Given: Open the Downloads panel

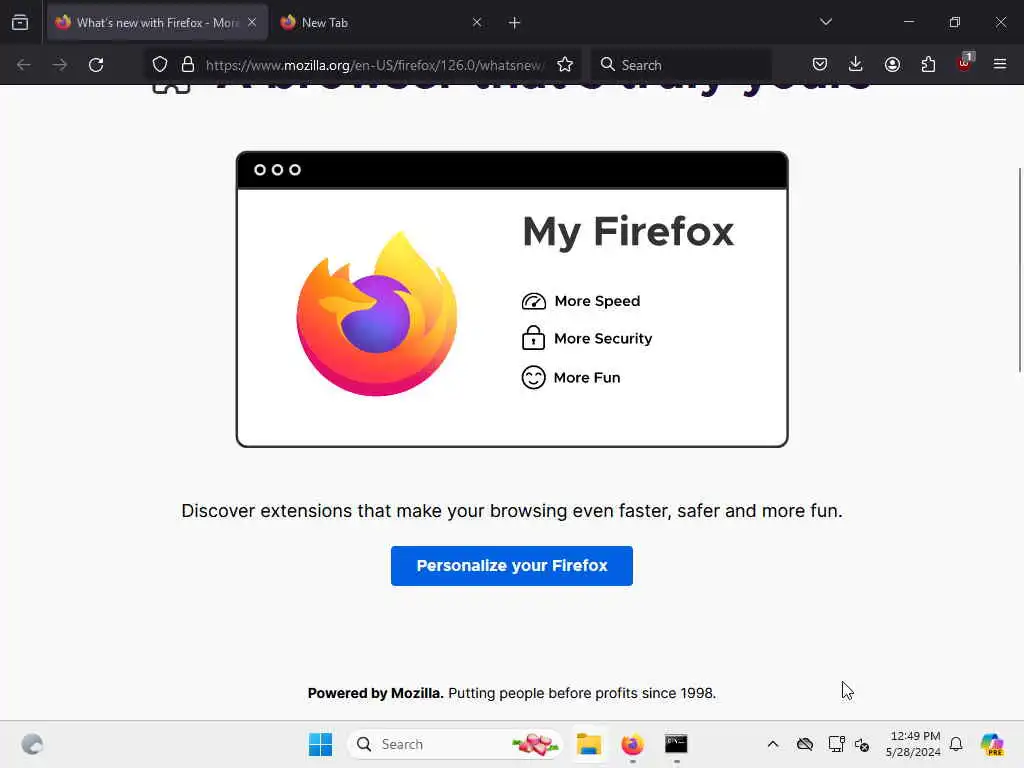Looking at the screenshot, I should (x=856, y=64).
